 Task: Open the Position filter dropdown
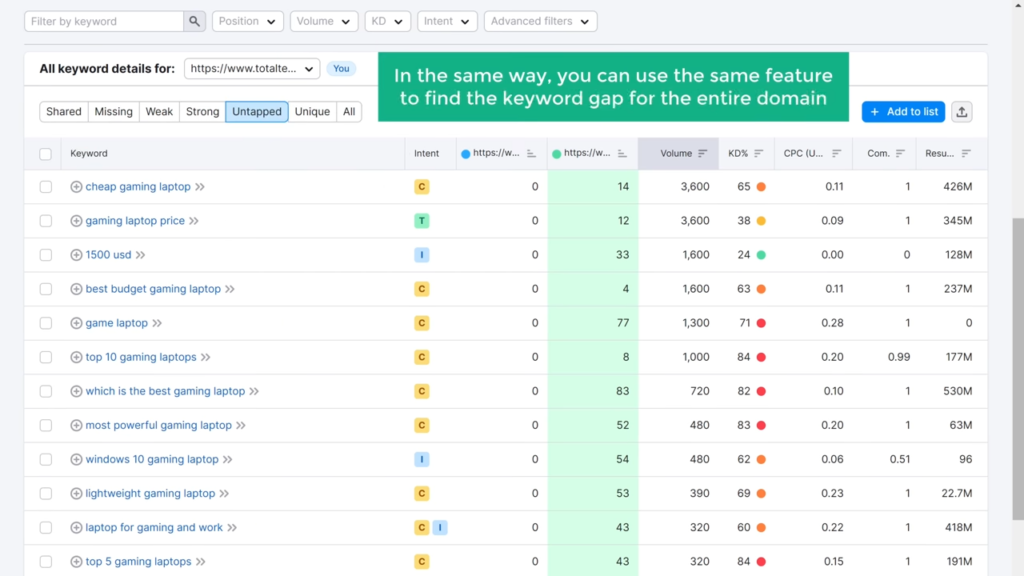click(x=247, y=20)
